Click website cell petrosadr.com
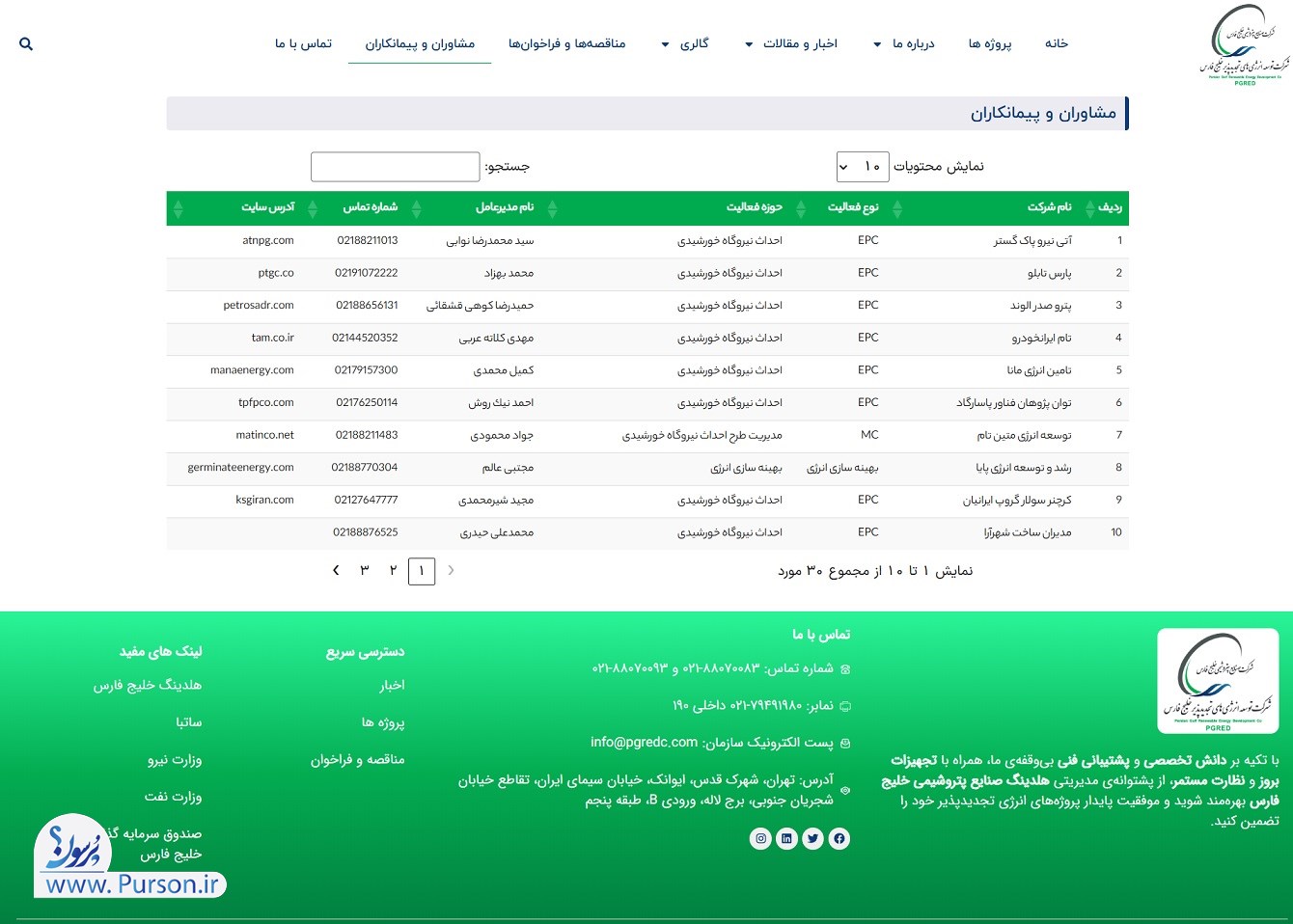 259,305
